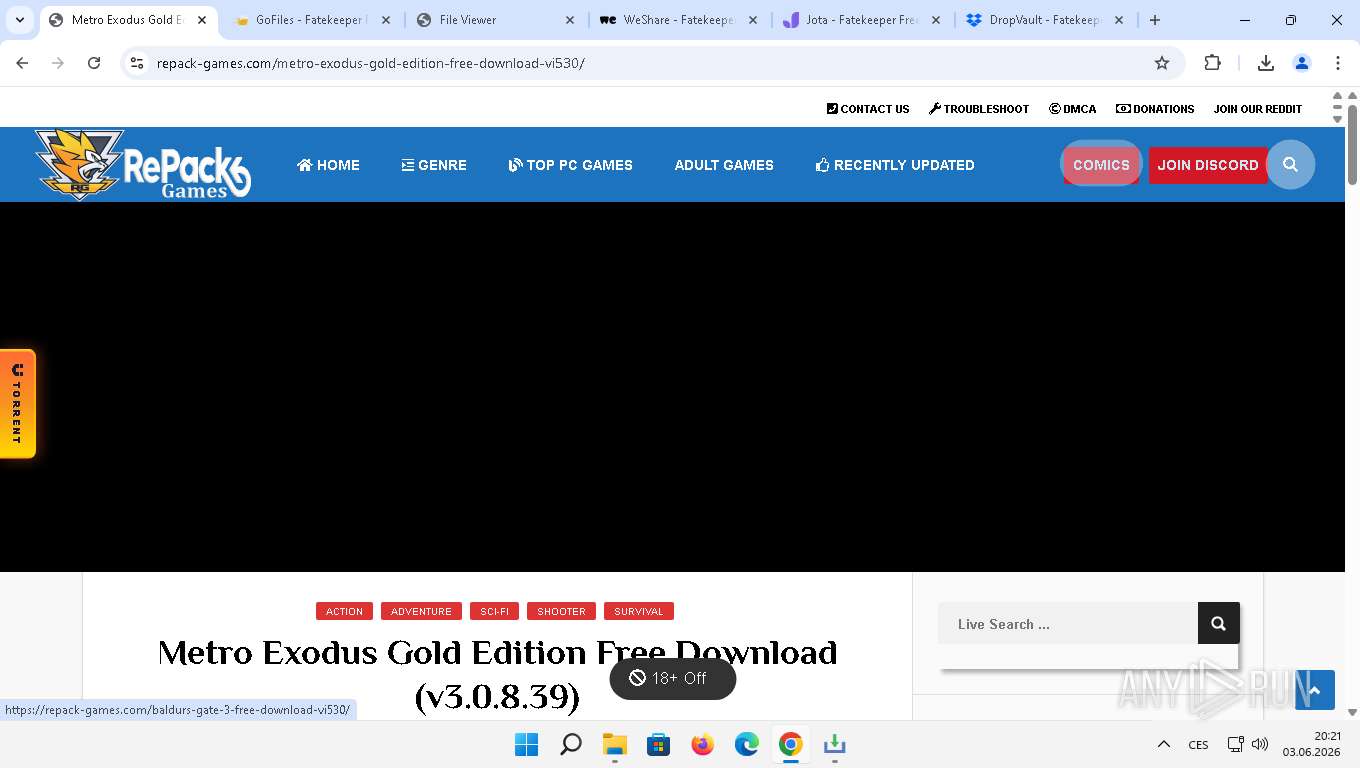Click the round header search icon
This screenshot has height=768, width=1360.
tap(1290, 165)
